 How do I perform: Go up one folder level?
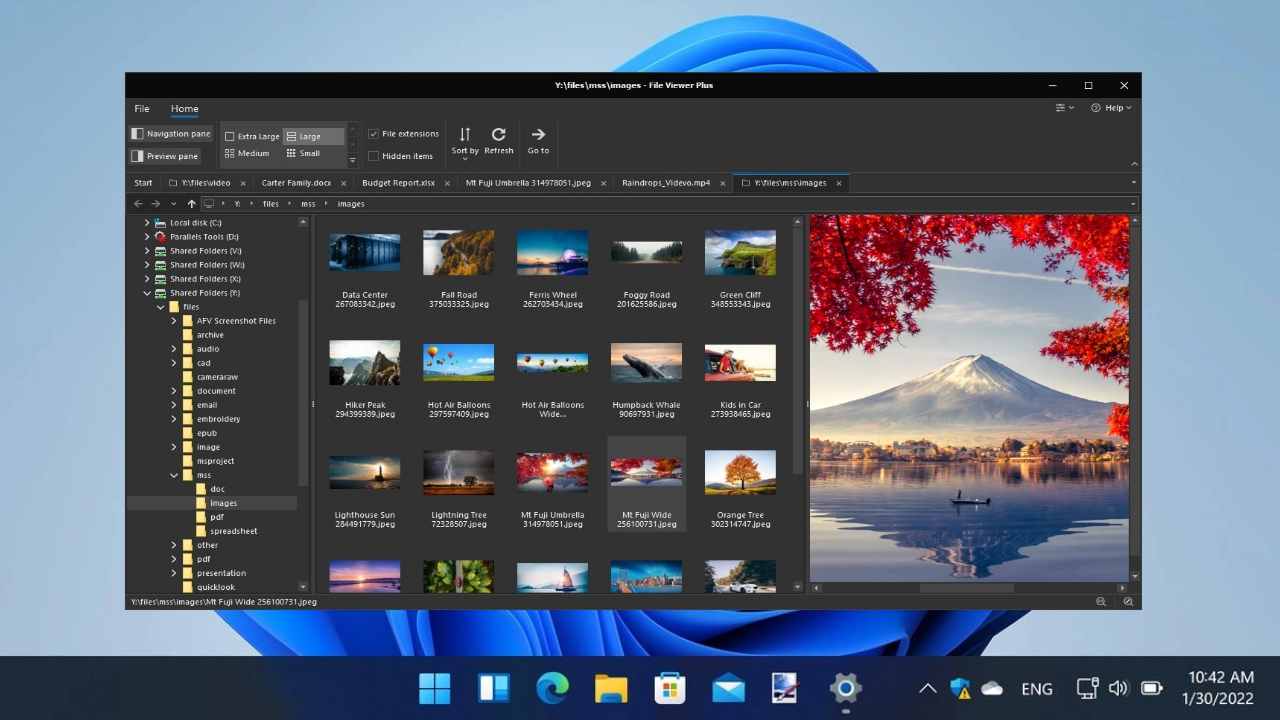pyautogui.click(x=191, y=204)
